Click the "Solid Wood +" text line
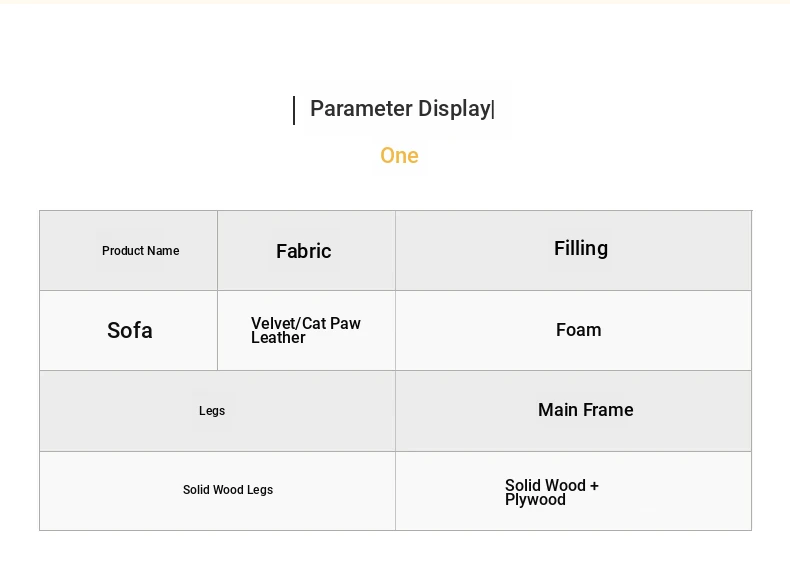 coord(552,485)
